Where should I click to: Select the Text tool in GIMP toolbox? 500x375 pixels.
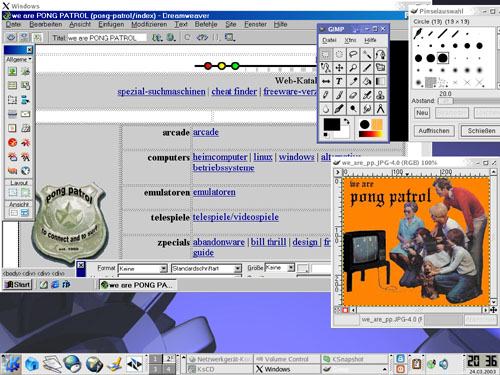[339, 81]
